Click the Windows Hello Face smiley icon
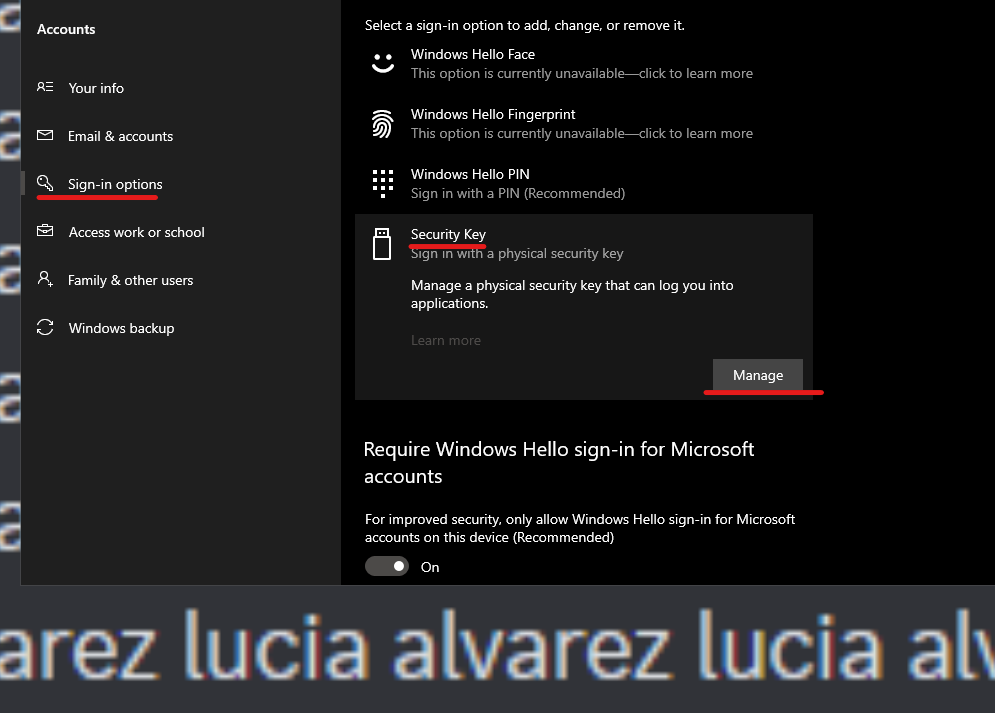Viewport: 995px width, 713px height. click(383, 63)
